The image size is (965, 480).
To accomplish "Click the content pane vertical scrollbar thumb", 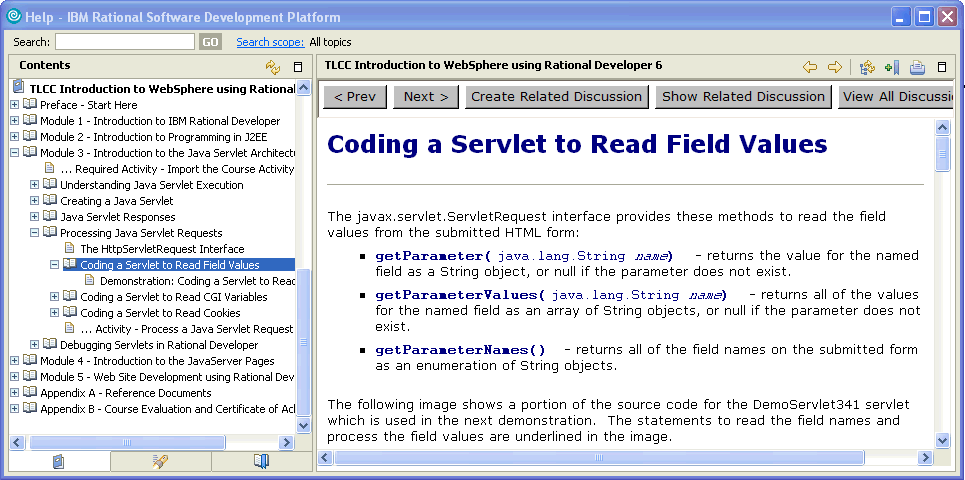I will coord(942,154).
